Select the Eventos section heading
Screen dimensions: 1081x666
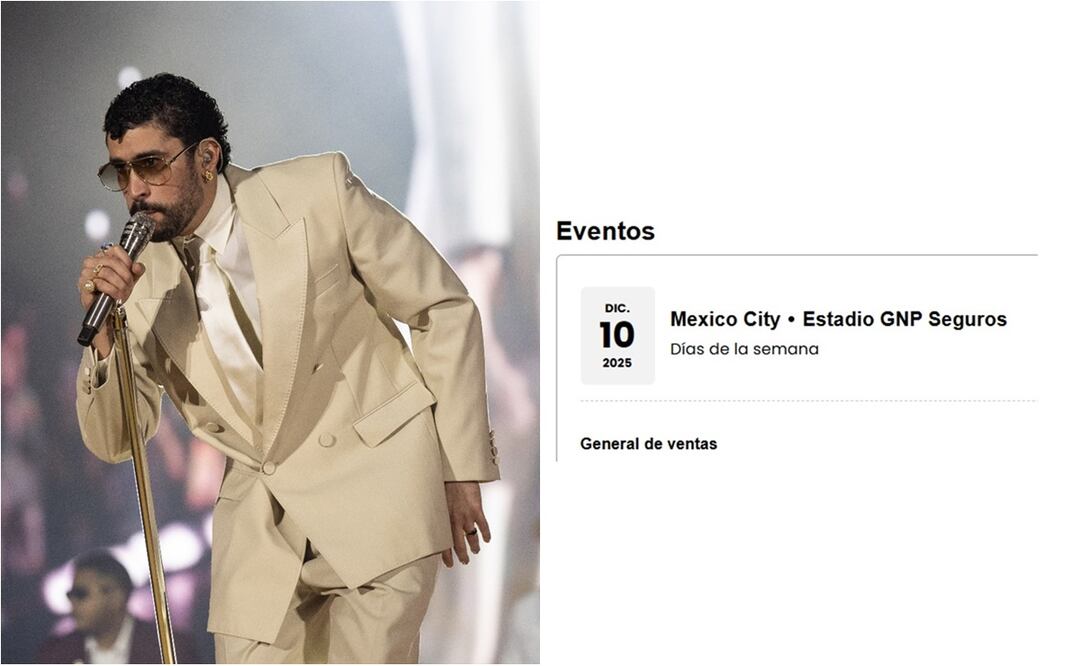click(605, 231)
